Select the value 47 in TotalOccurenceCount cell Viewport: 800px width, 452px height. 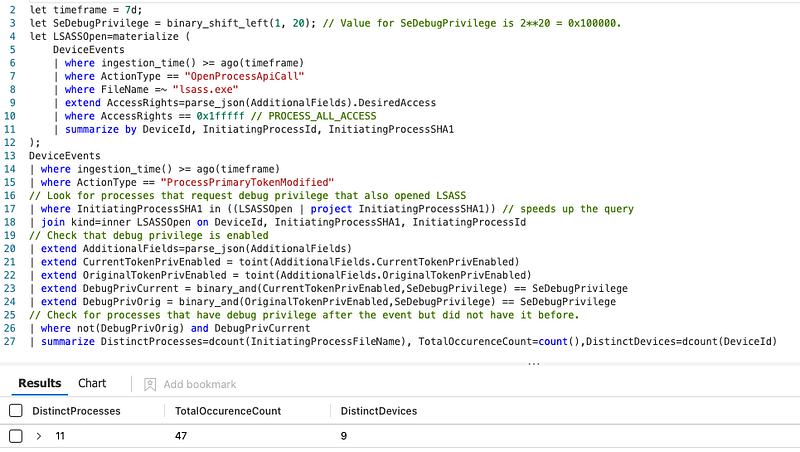(x=181, y=436)
